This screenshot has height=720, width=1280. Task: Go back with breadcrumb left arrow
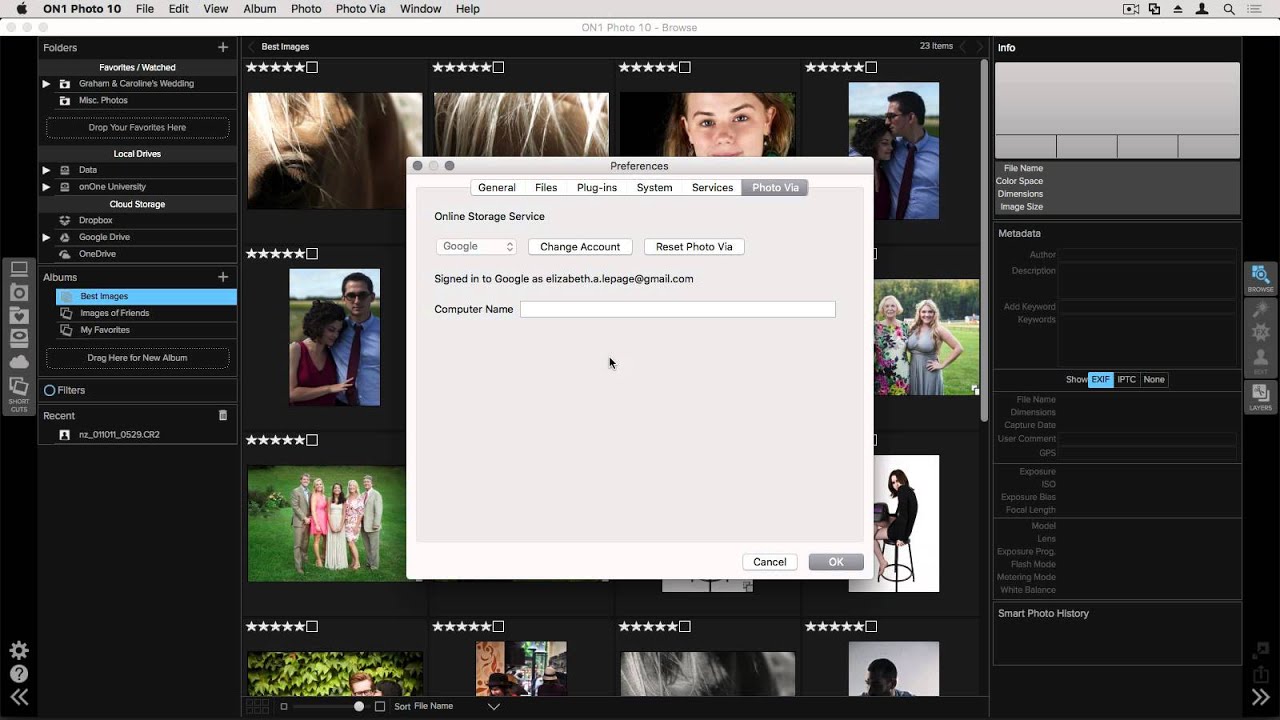(252, 47)
